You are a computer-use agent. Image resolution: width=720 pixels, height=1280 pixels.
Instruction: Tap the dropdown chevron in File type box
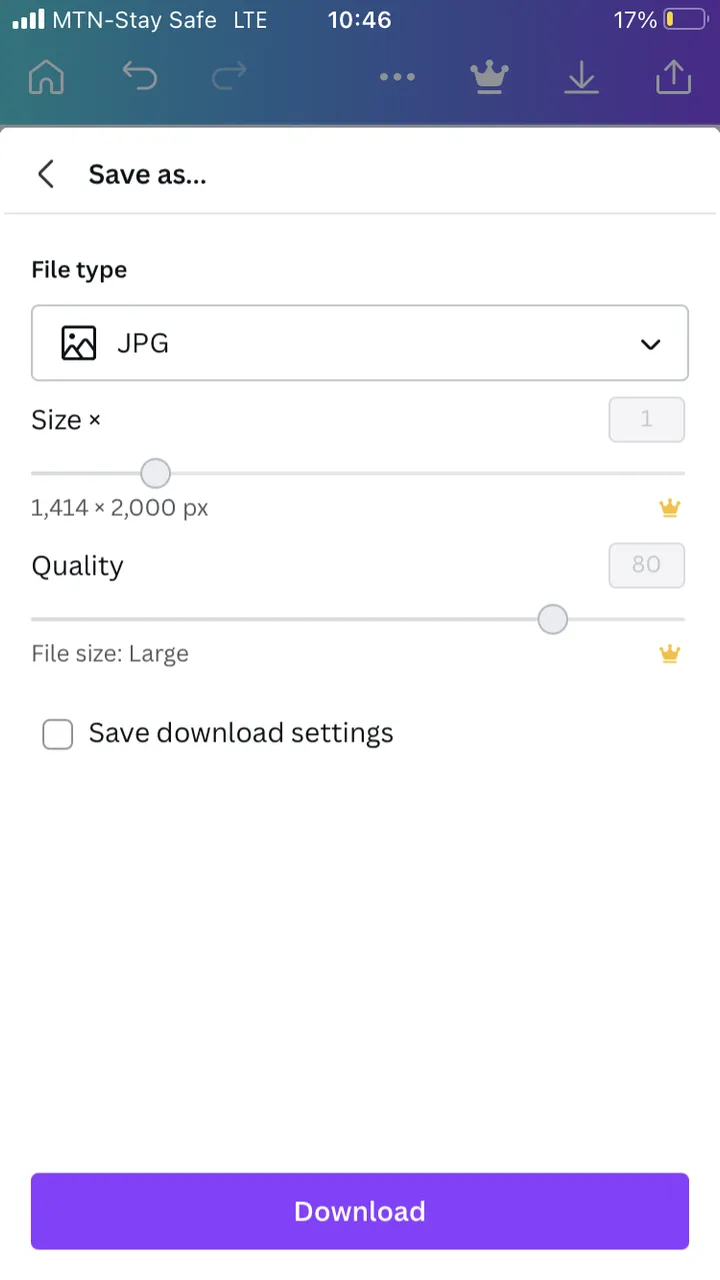pyautogui.click(x=651, y=344)
